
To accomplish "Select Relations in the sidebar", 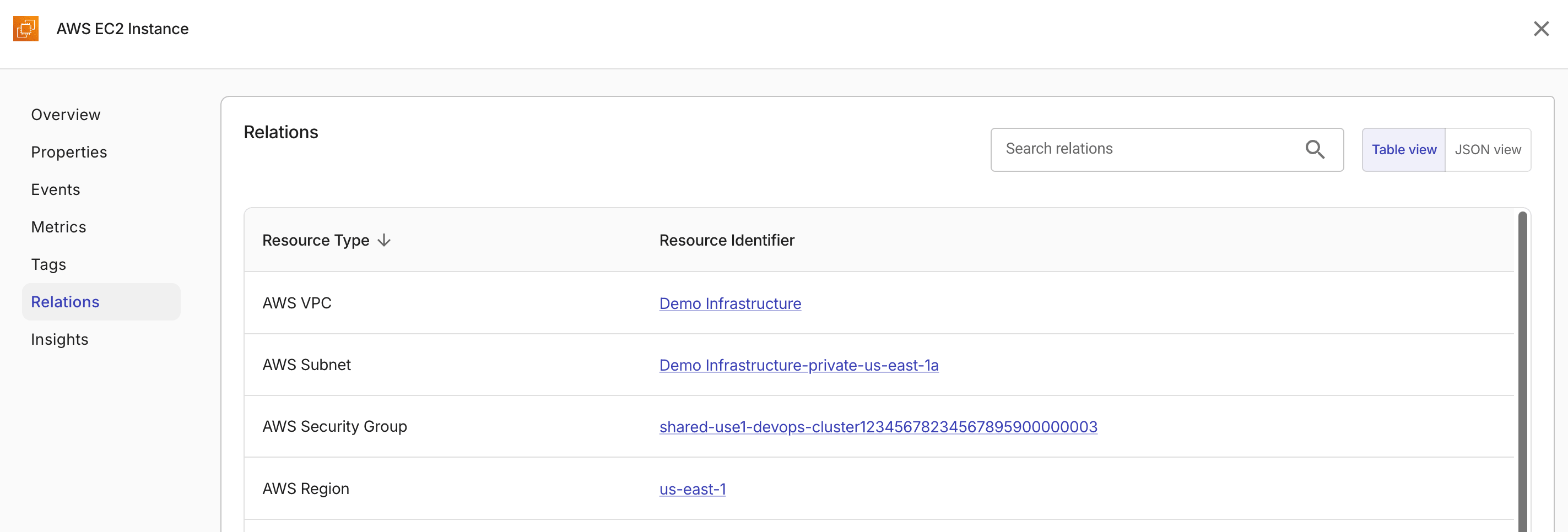I will [101, 302].
